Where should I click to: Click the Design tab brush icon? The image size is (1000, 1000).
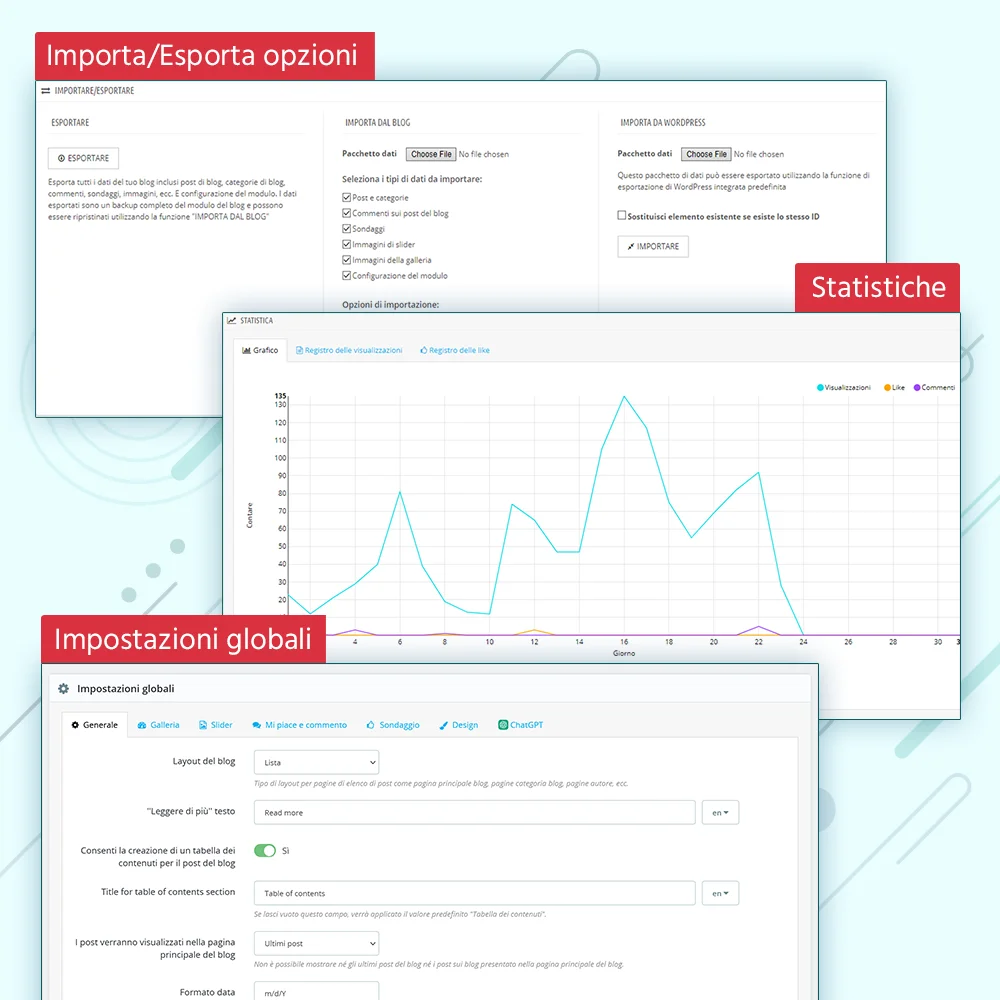443,725
